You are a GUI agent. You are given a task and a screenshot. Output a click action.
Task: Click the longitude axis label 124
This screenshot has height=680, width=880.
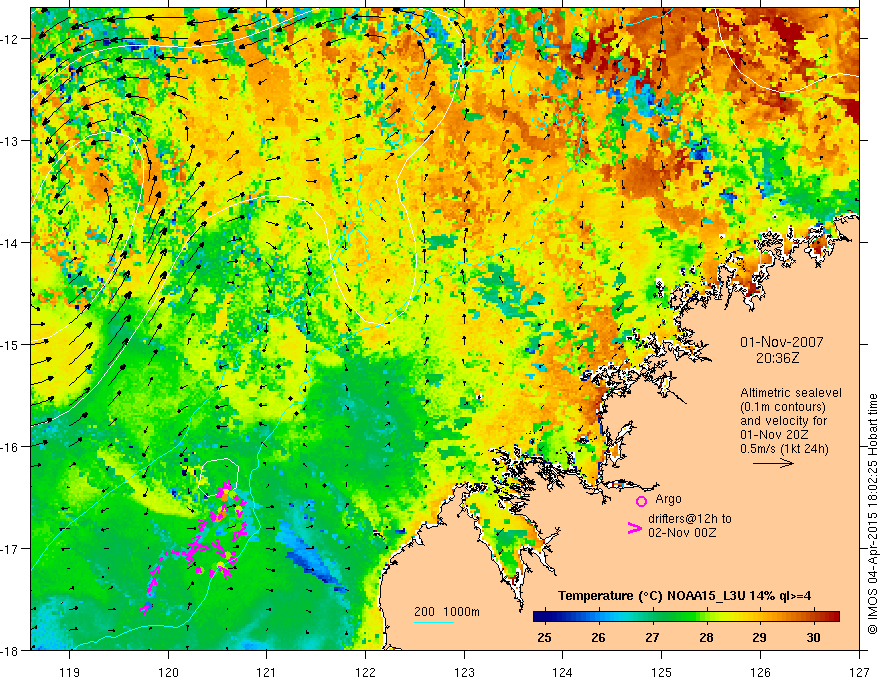click(563, 672)
